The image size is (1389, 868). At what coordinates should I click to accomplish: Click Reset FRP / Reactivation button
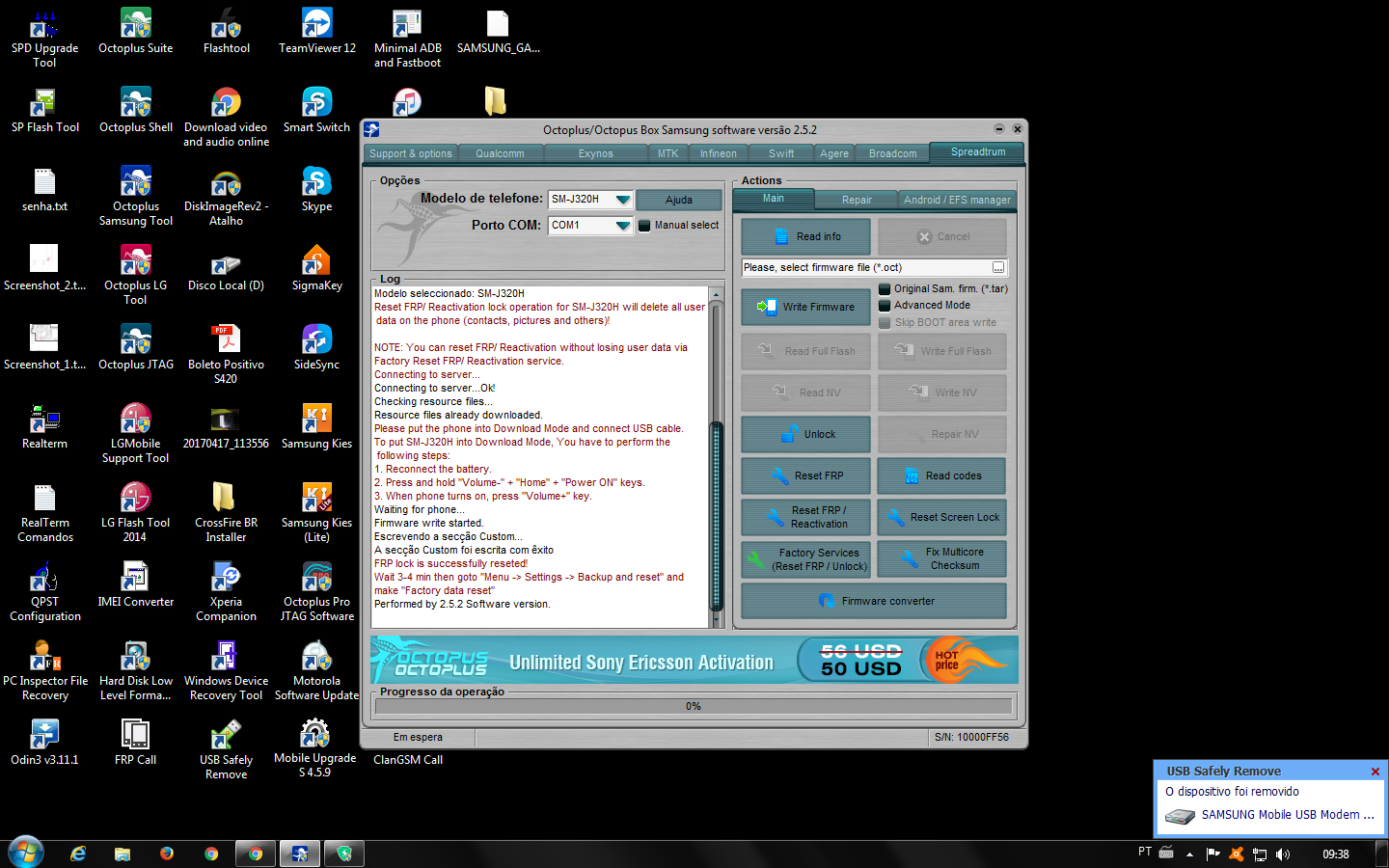[805, 517]
